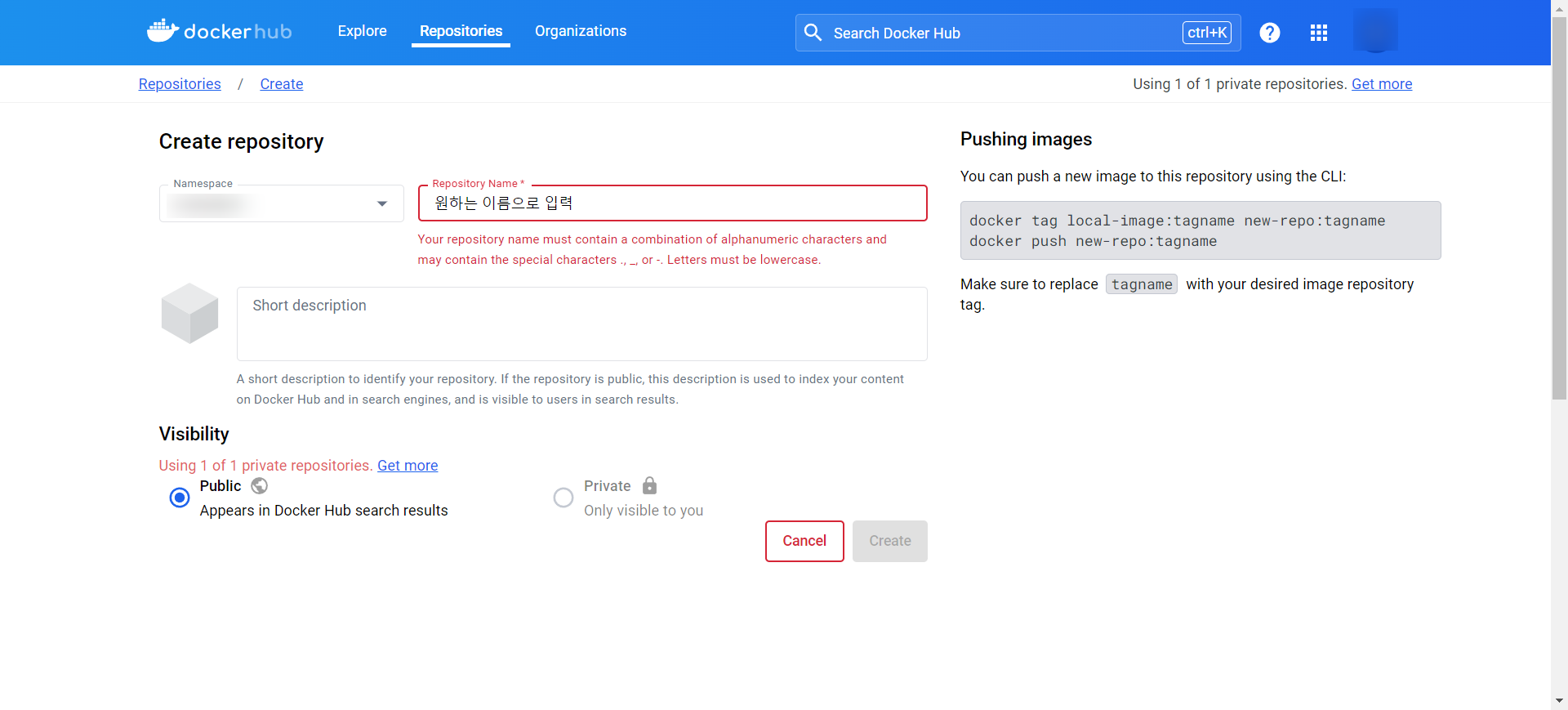Click Get more link in top bar
This screenshot has width=1568, height=710.
click(1382, 84)
